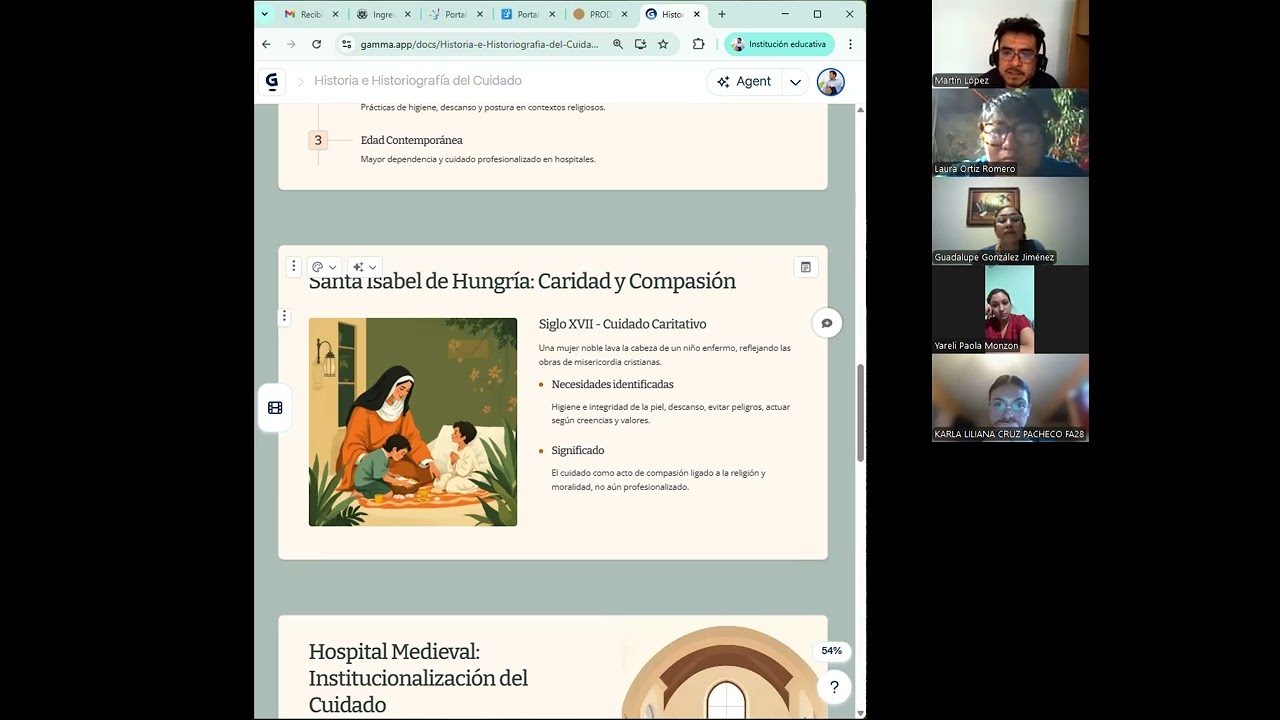Viewport: 1280px width, 720px height.
Task: Open the filmstrip card navigator
Action: (275, 408)
